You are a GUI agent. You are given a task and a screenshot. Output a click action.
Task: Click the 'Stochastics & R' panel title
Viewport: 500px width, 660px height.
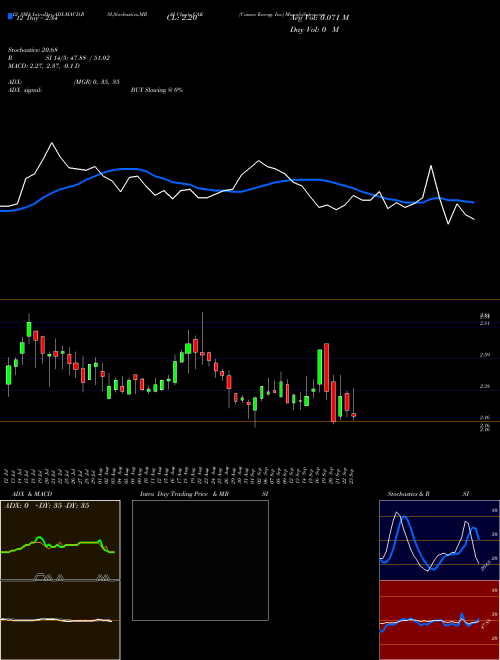coord(409,494)
